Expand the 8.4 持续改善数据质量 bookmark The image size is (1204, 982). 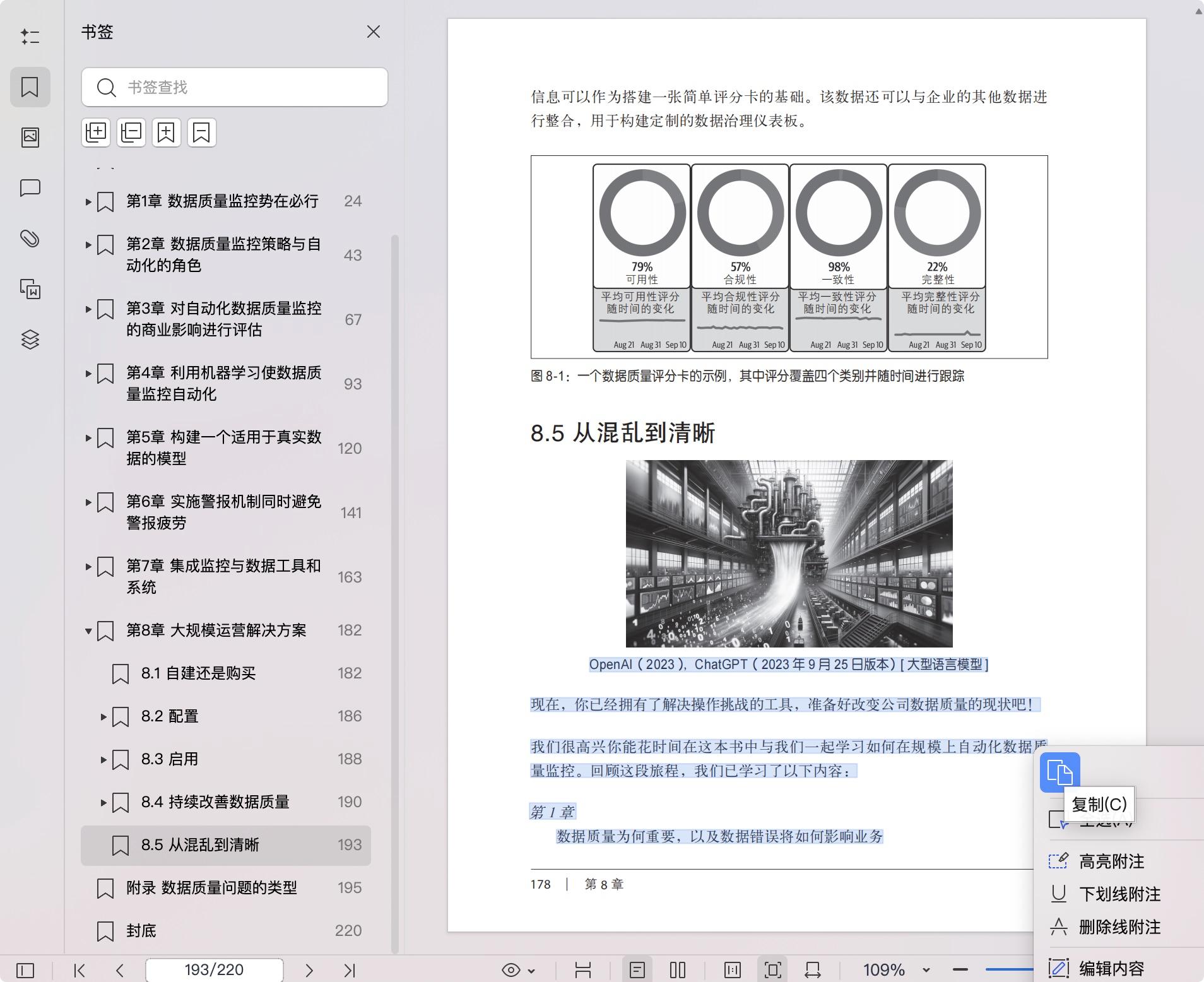click(103, 802)
